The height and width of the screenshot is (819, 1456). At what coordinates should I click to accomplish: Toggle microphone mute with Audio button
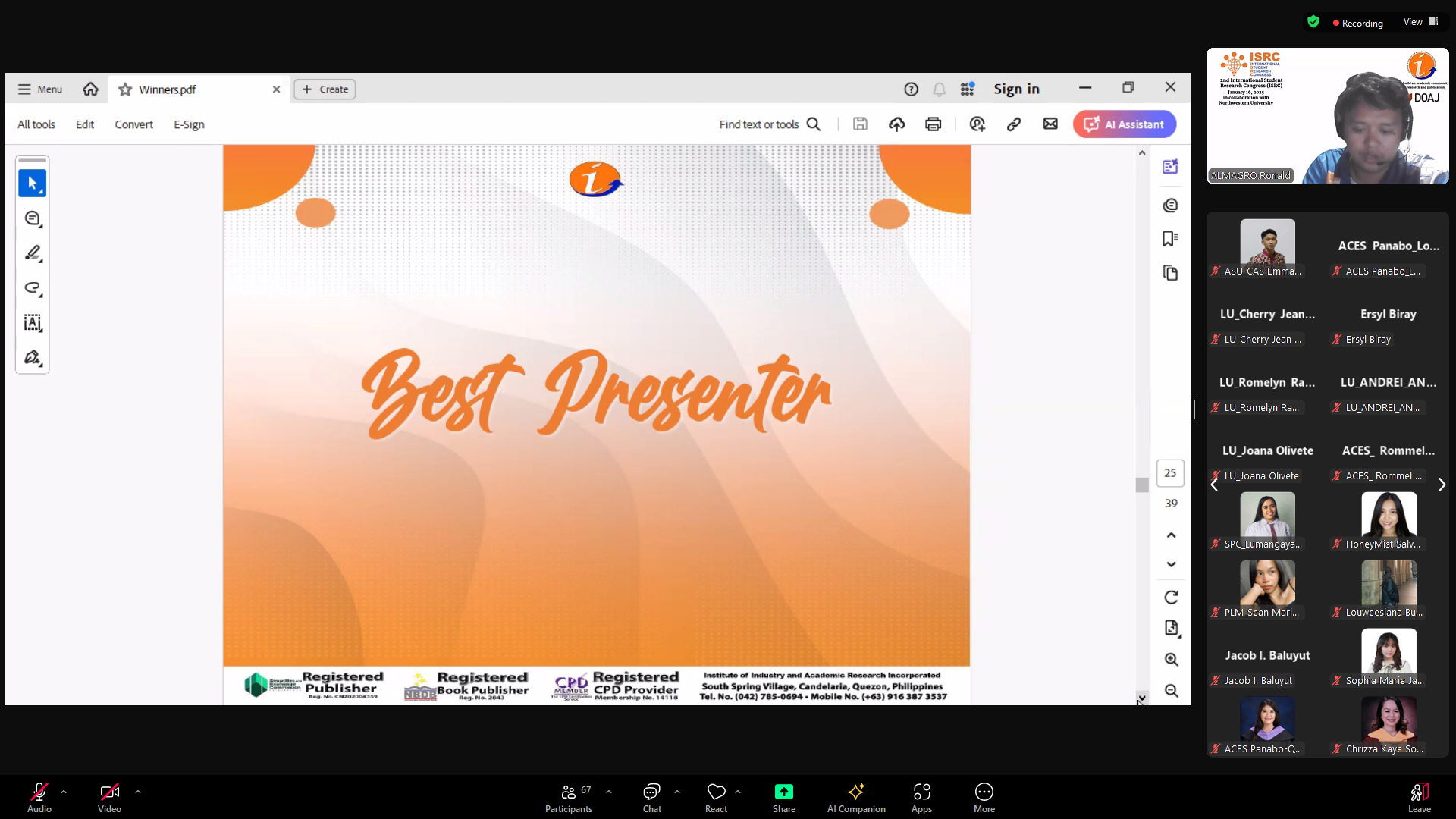pos(39,798)
